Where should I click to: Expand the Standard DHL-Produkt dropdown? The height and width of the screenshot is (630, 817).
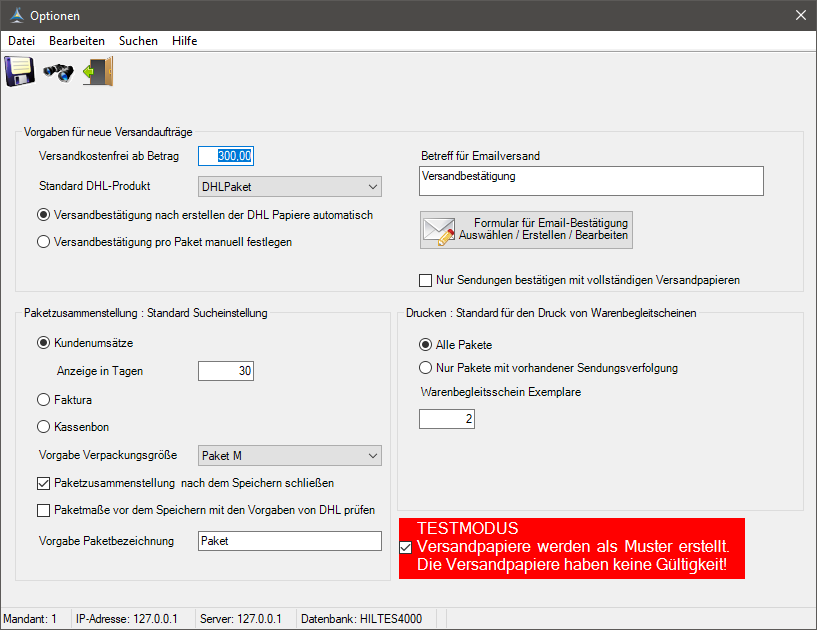[371, 186]
